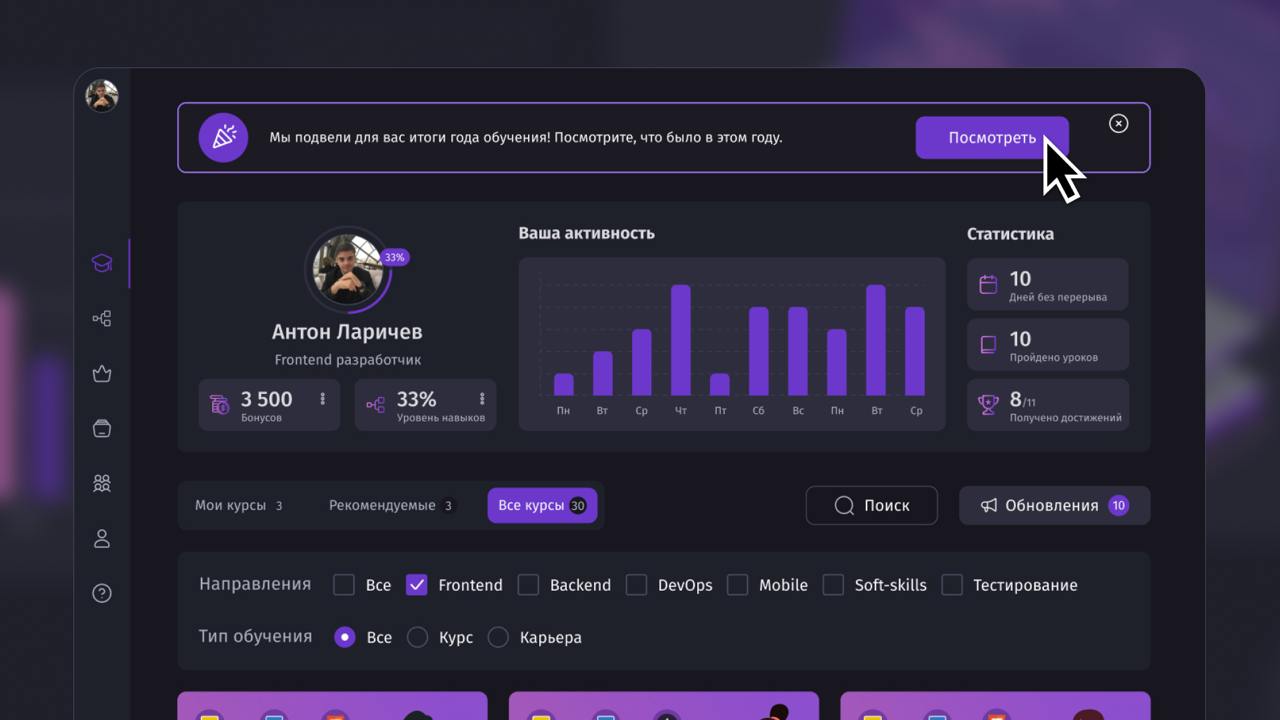The image size is (1280, 720).
Task: Check the Backend checkbox
Action: click(x=528, y=585)
